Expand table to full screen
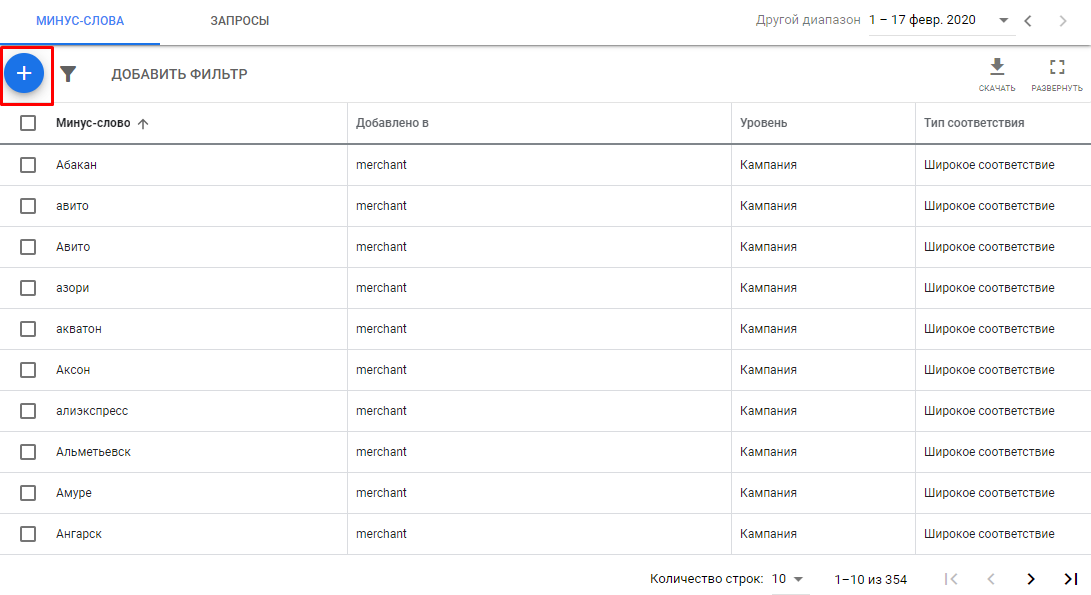The height and width of the screenshot is (595, 1091). (1057, 73)
